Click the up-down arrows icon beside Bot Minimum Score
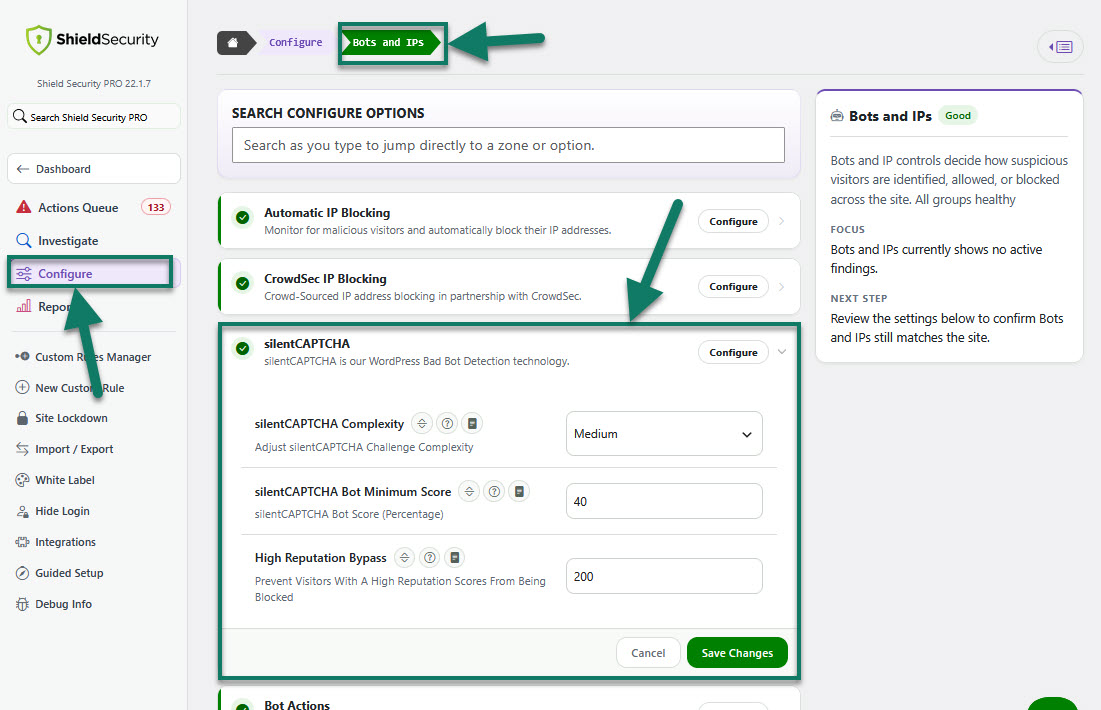The height and width of the screenshot is (710, 1101). (469, 492)
